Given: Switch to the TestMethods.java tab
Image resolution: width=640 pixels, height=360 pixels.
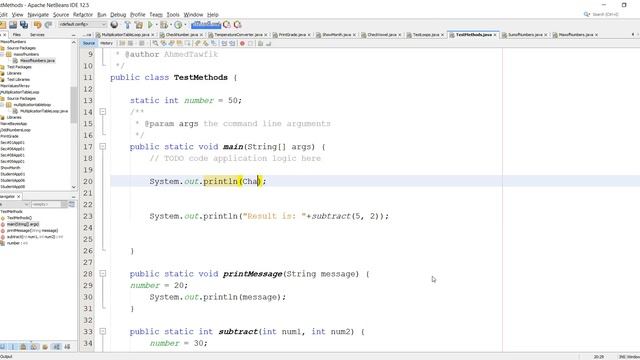Looking at the screenshot, I should click(473, 35).
